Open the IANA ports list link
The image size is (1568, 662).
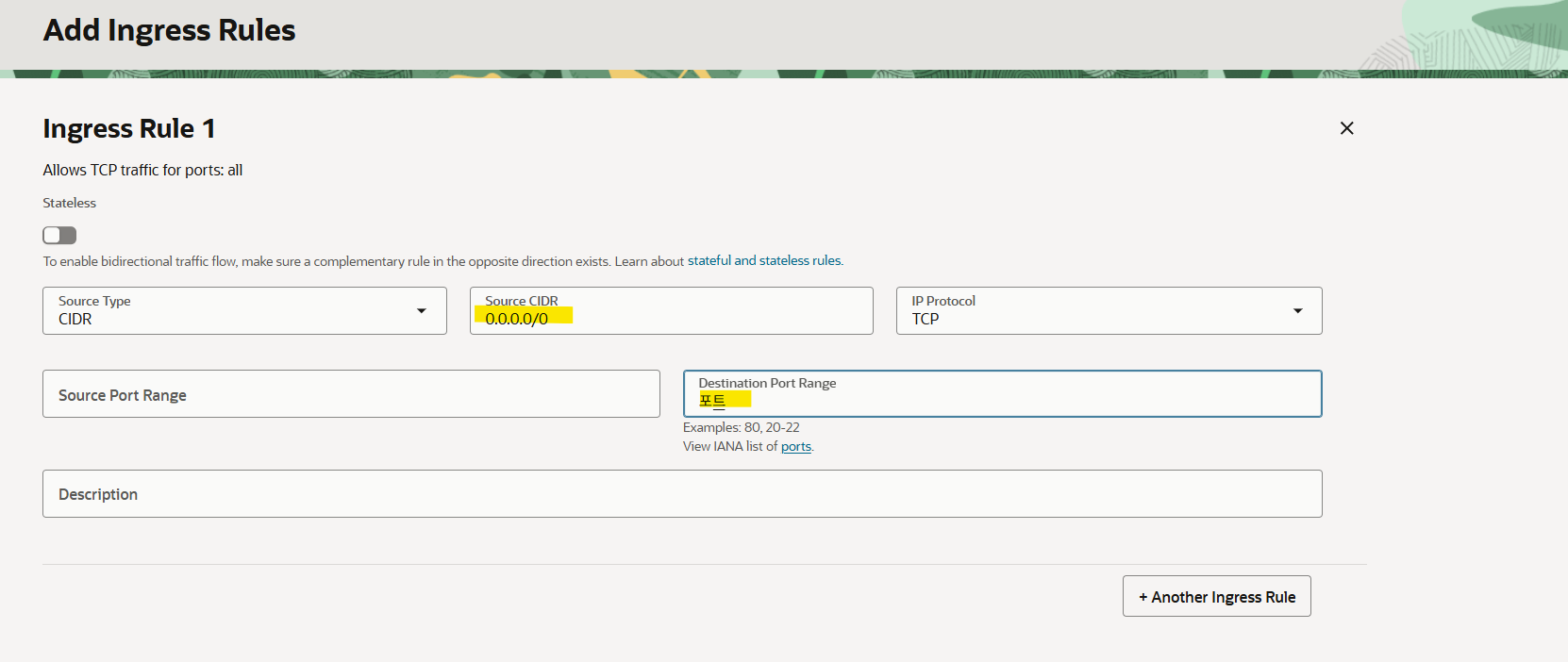pyautogui.click(x=795, y=447)
